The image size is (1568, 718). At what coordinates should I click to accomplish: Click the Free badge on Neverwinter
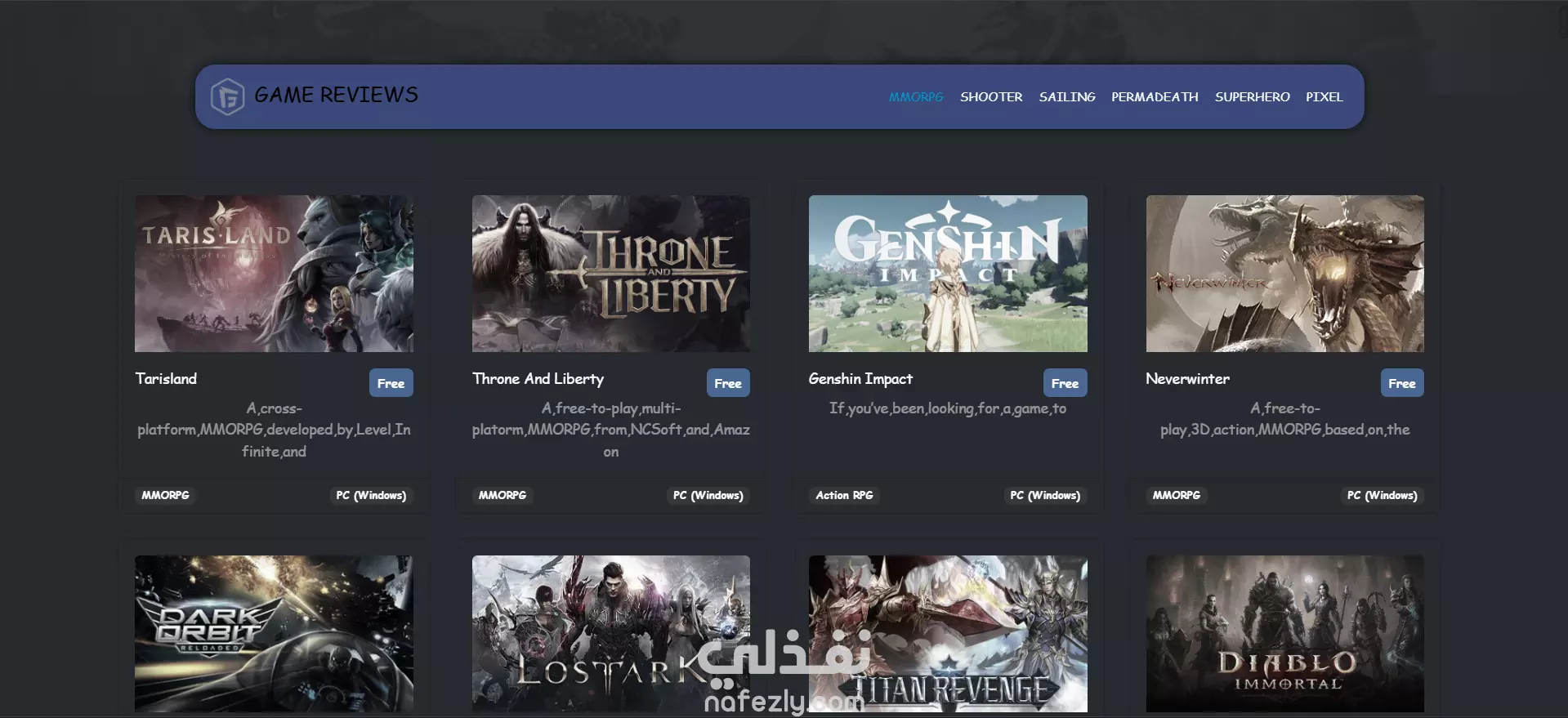[x=1401, y=383]
